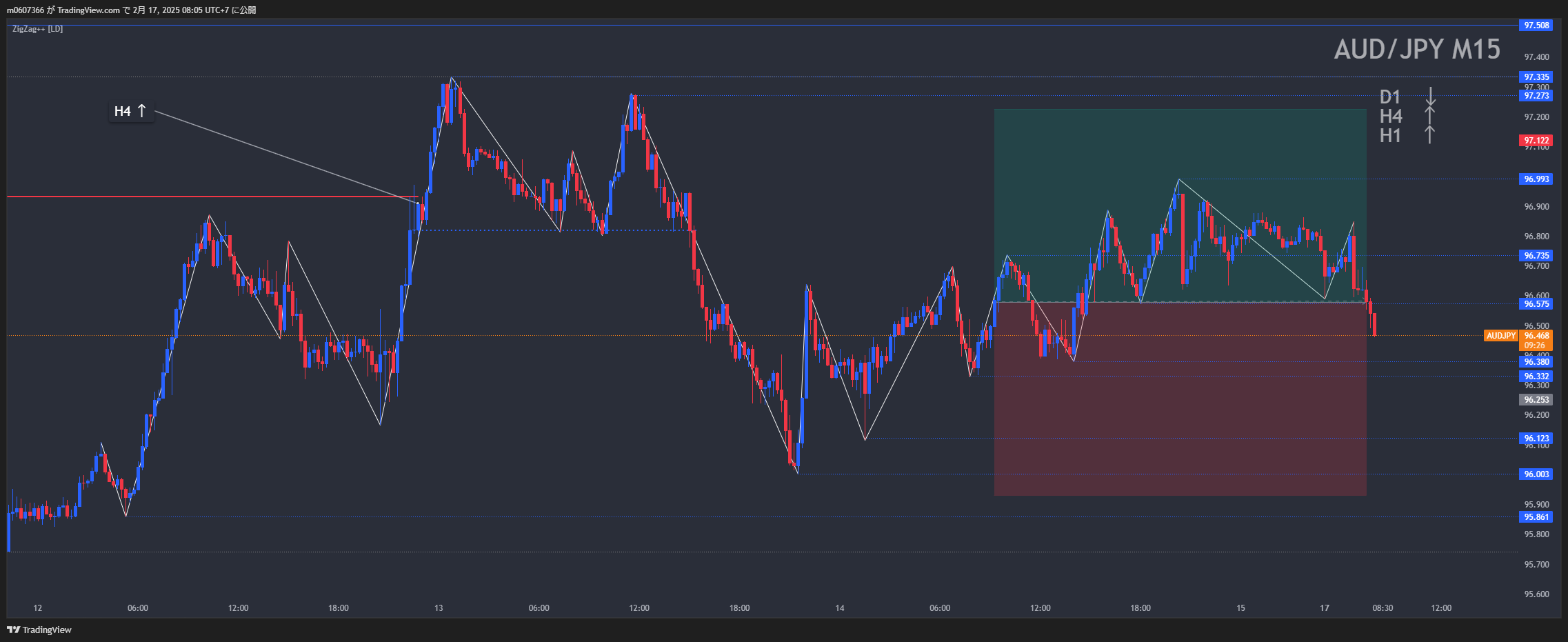This screenshot has height=642, width=1568.
Task: Click the 96.575 entry price label
Action: pos(1536,304)
